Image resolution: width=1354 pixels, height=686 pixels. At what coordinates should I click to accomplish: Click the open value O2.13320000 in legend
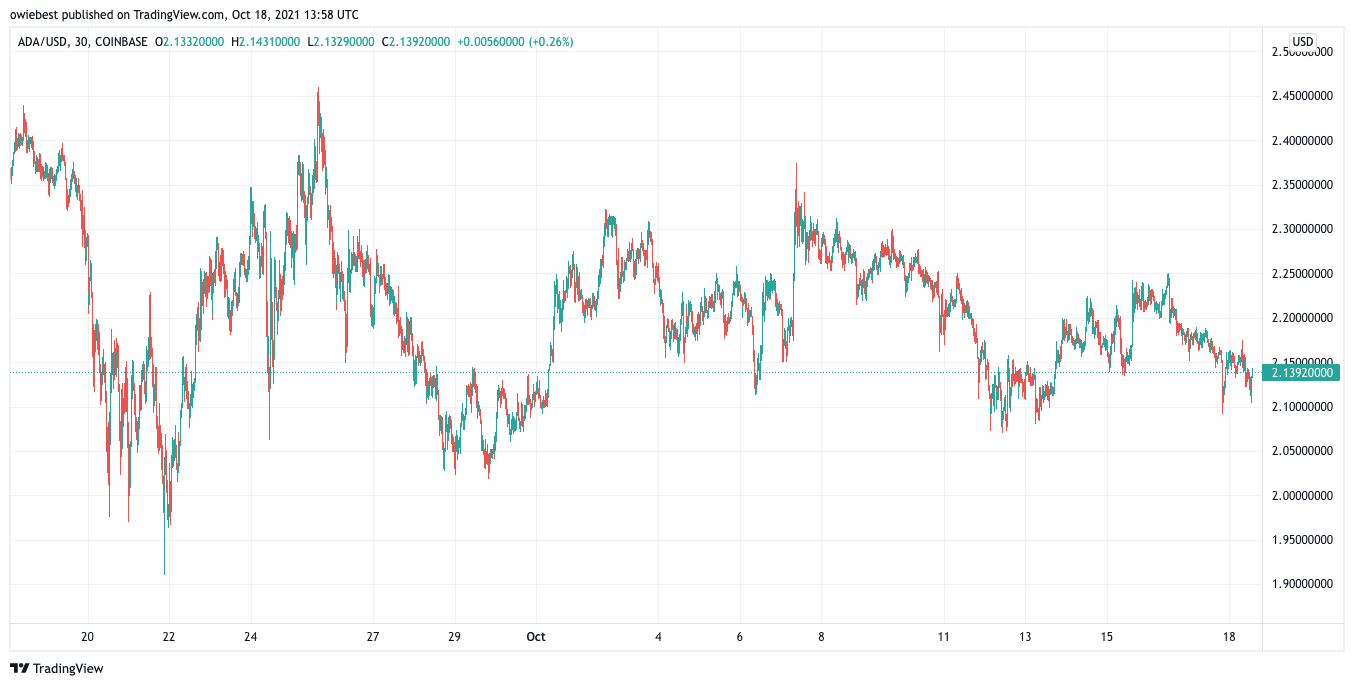[x=192, y=42]
